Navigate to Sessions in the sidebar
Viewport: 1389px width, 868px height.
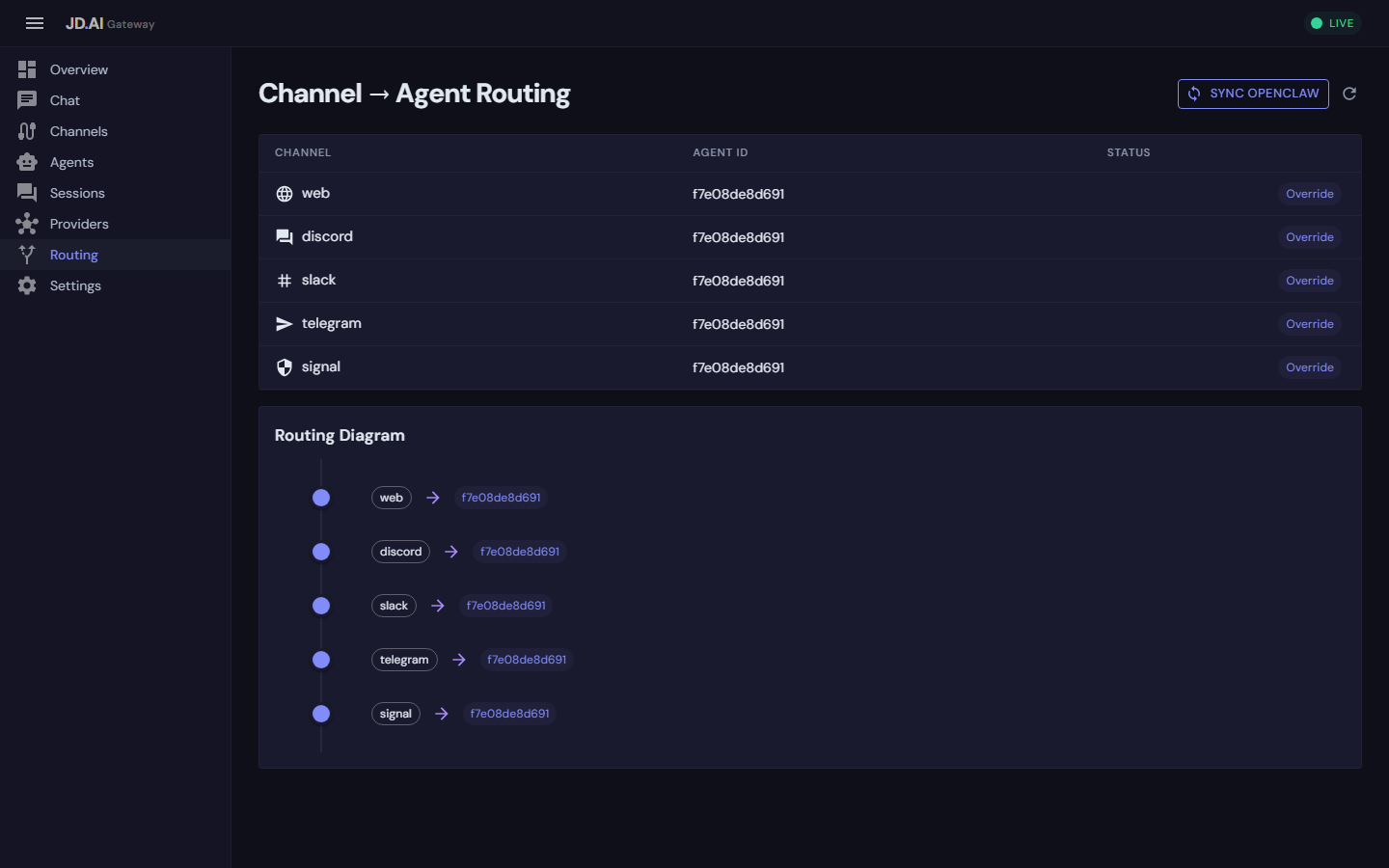(x=76, y=192)
